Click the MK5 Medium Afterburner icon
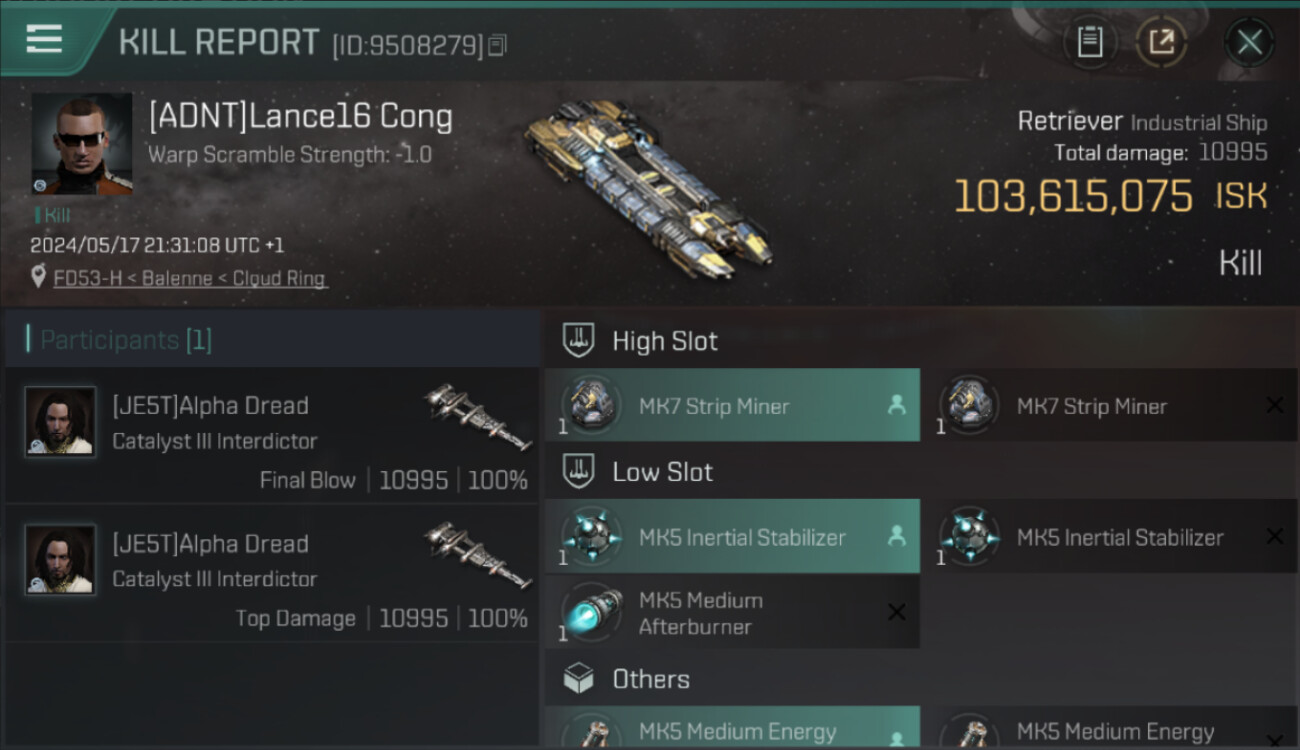 (x=591, y=612)
